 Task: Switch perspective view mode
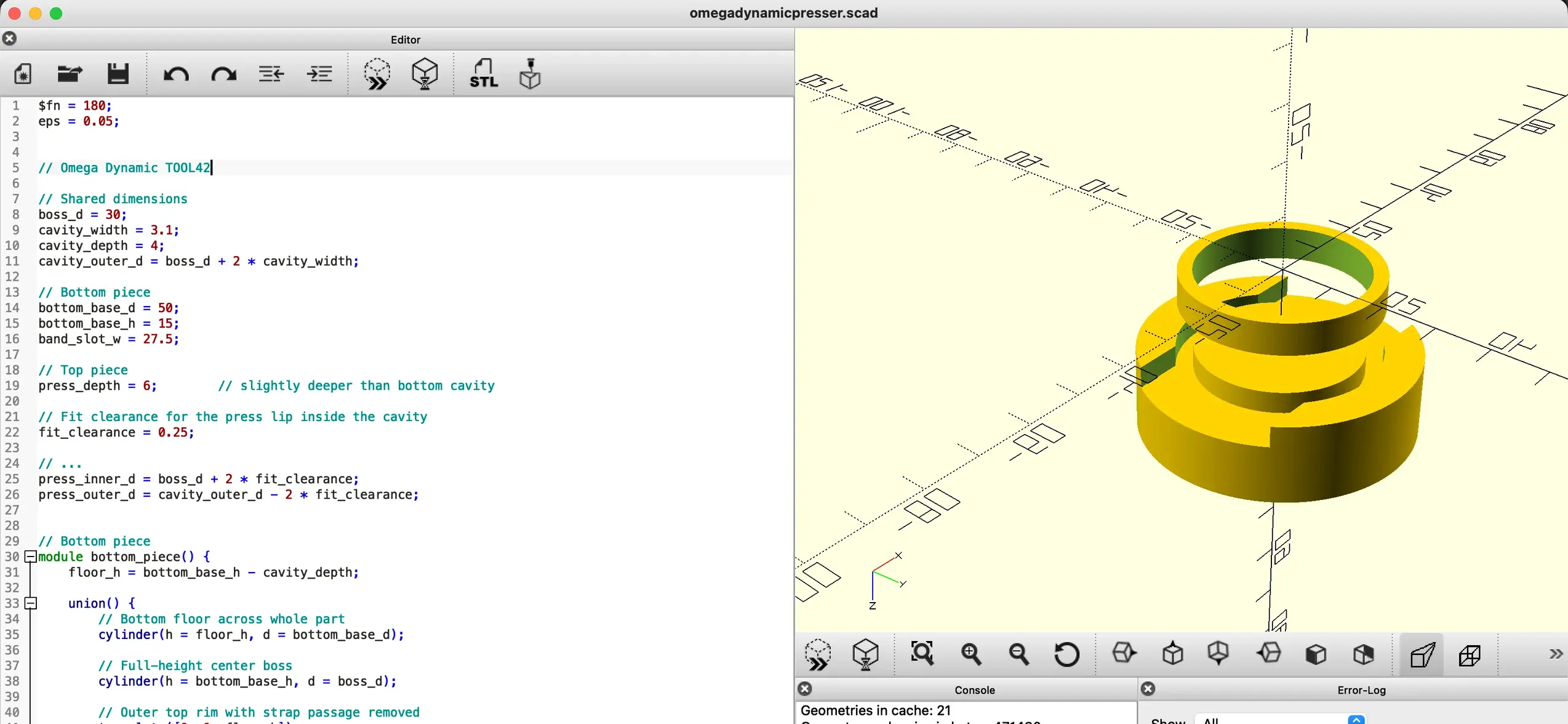point(1422,654)
